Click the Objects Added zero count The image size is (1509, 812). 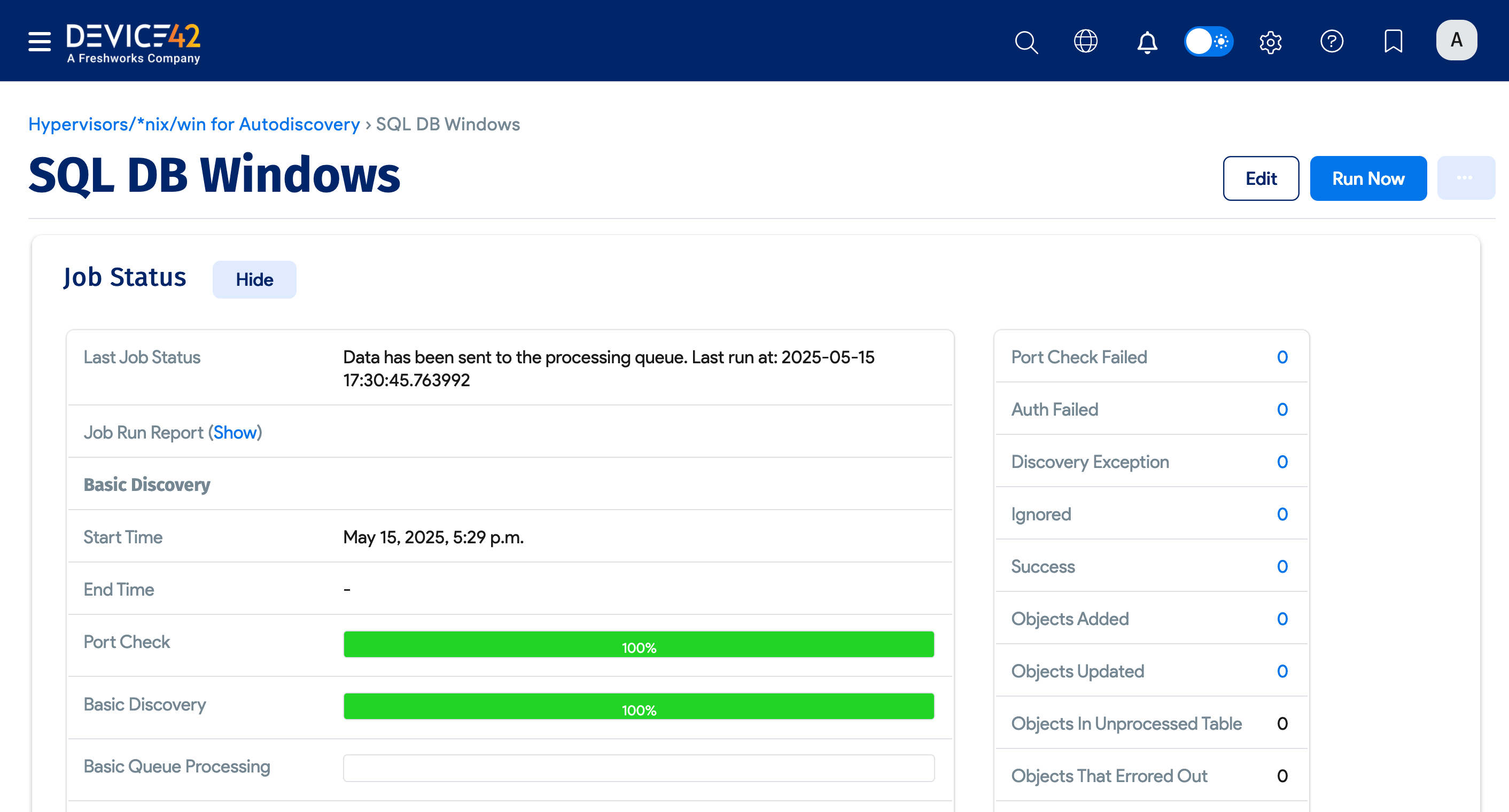[1283, 619]
